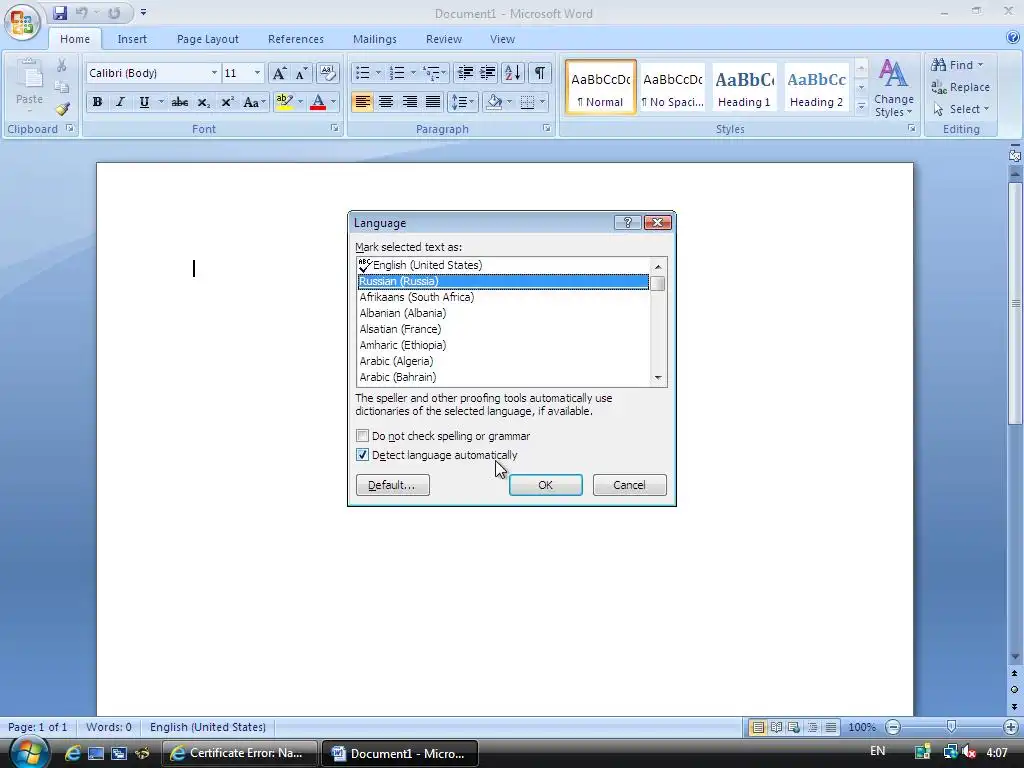
Task: Click Increase Indent icon
Action: coord(488,72)
